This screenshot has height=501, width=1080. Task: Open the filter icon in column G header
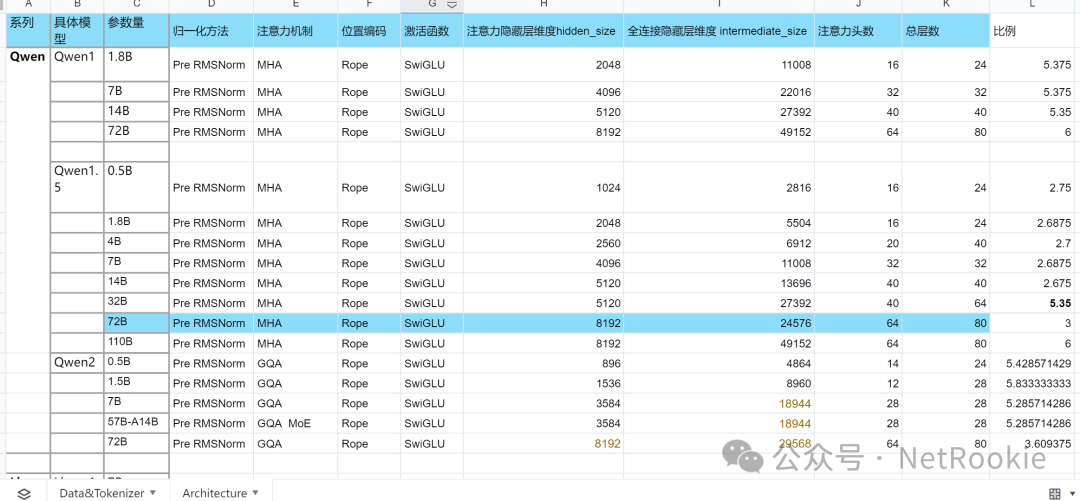[x=452, y=5]
